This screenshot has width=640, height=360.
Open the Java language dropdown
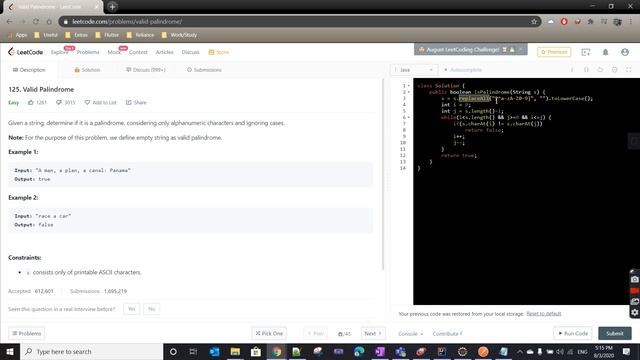click(x=414, y=70)
